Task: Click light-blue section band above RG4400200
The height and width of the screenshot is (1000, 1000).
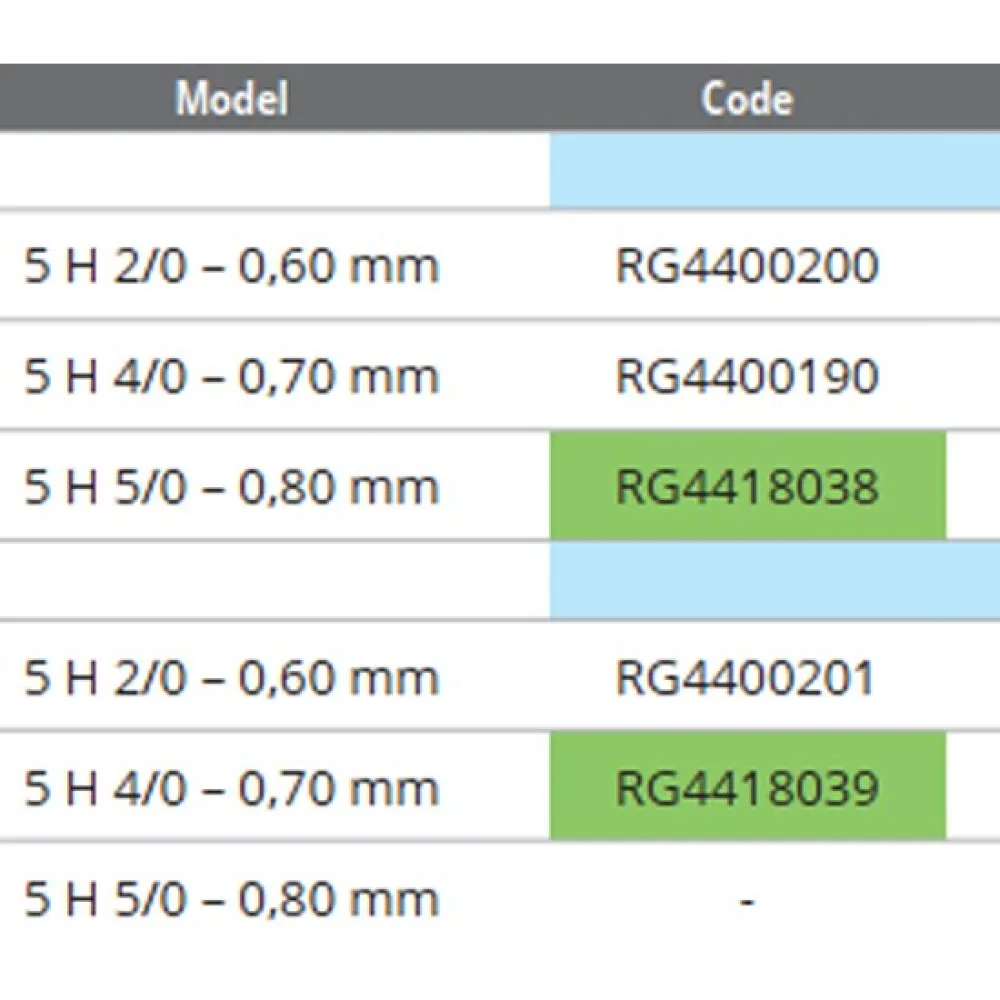Action: [x=775, y=170]
